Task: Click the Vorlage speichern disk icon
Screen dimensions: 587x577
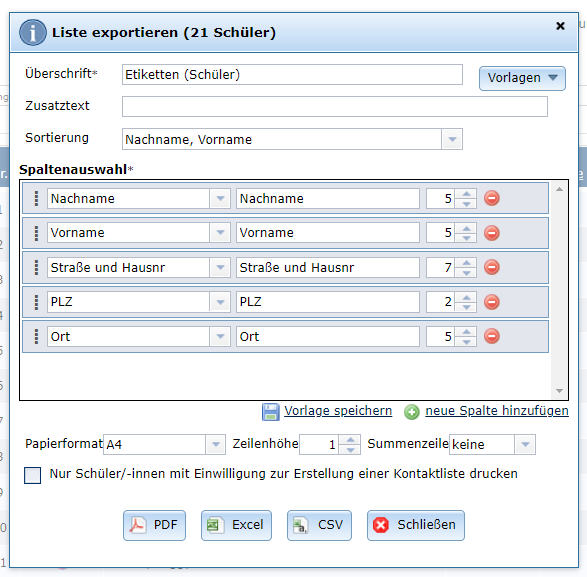Action: [x=270, y=412]
